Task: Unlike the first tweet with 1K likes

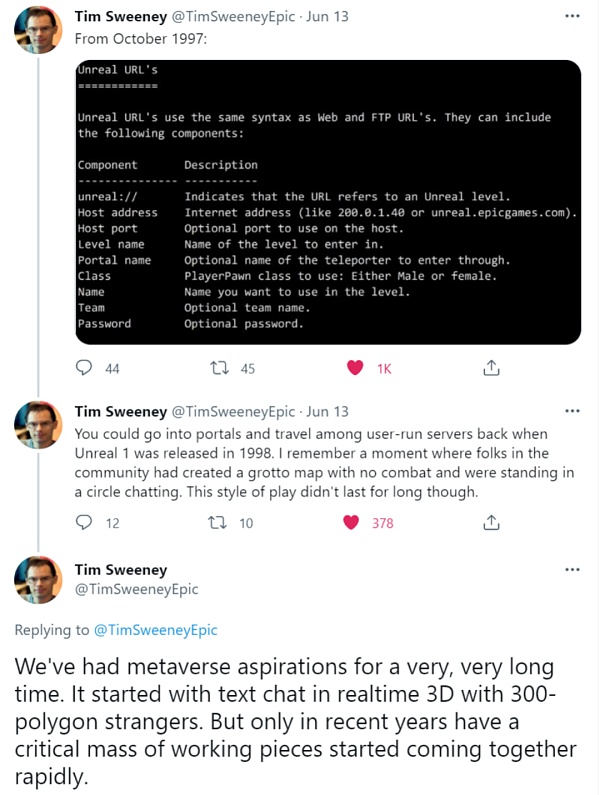Action: coord(354,368)
